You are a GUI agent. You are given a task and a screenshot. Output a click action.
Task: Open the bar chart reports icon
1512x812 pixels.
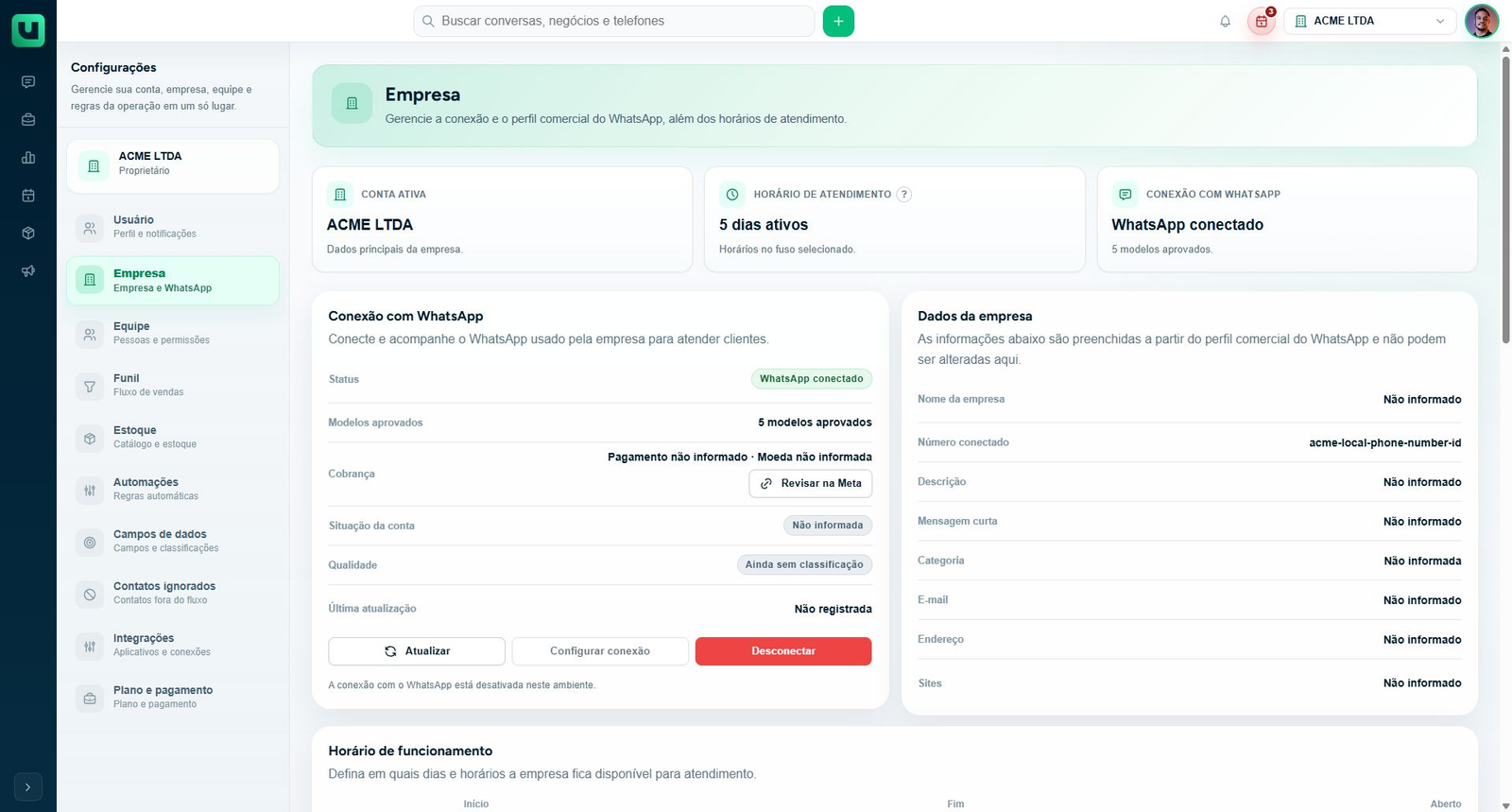click(28, 158)
